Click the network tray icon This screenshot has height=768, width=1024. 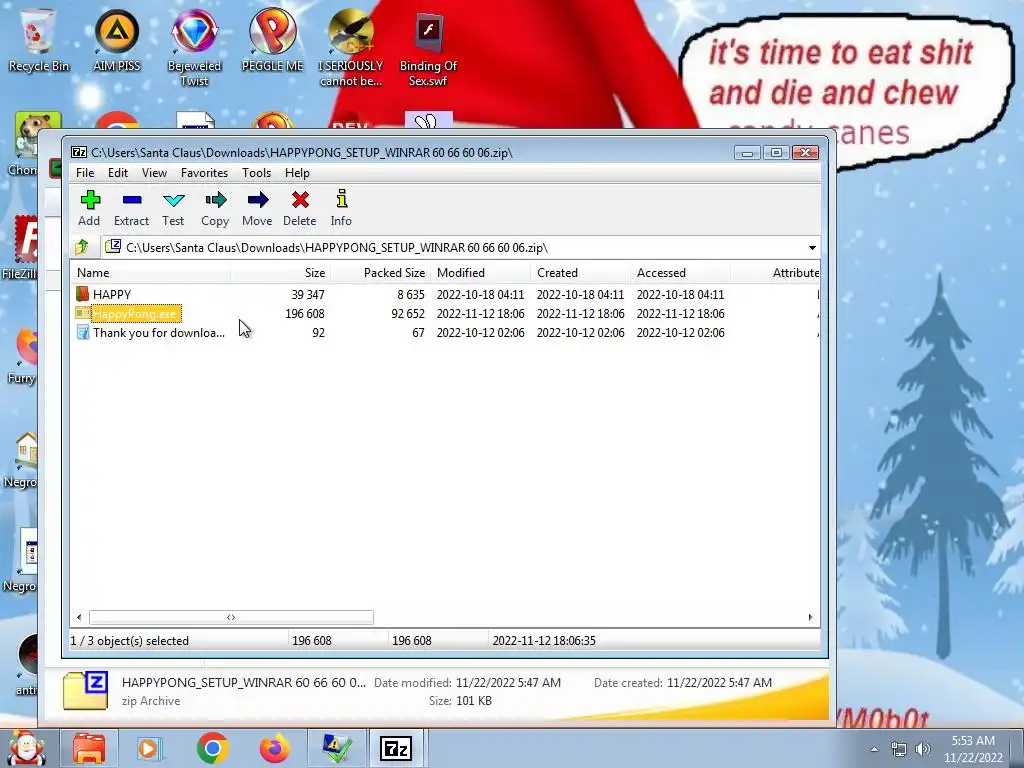[x=899, y=749]
